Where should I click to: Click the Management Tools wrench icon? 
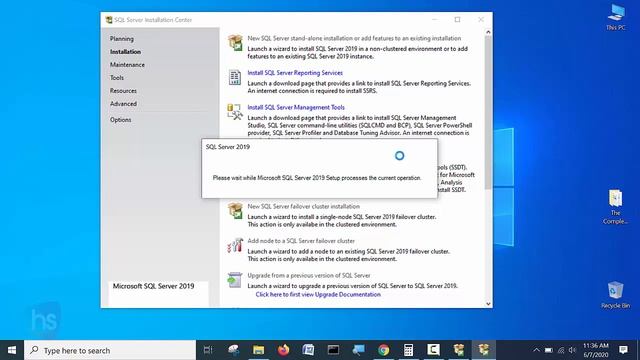(x=235, y=112)
